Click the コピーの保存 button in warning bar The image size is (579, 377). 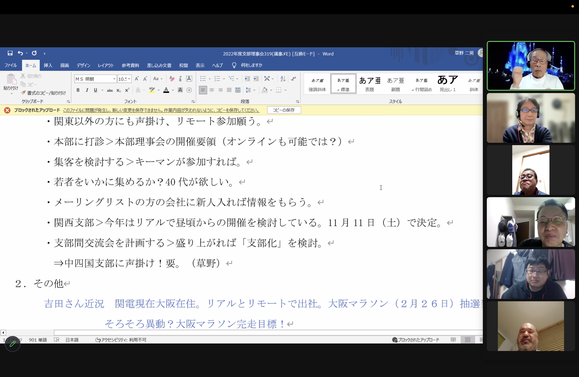click(x=284, y=110)
